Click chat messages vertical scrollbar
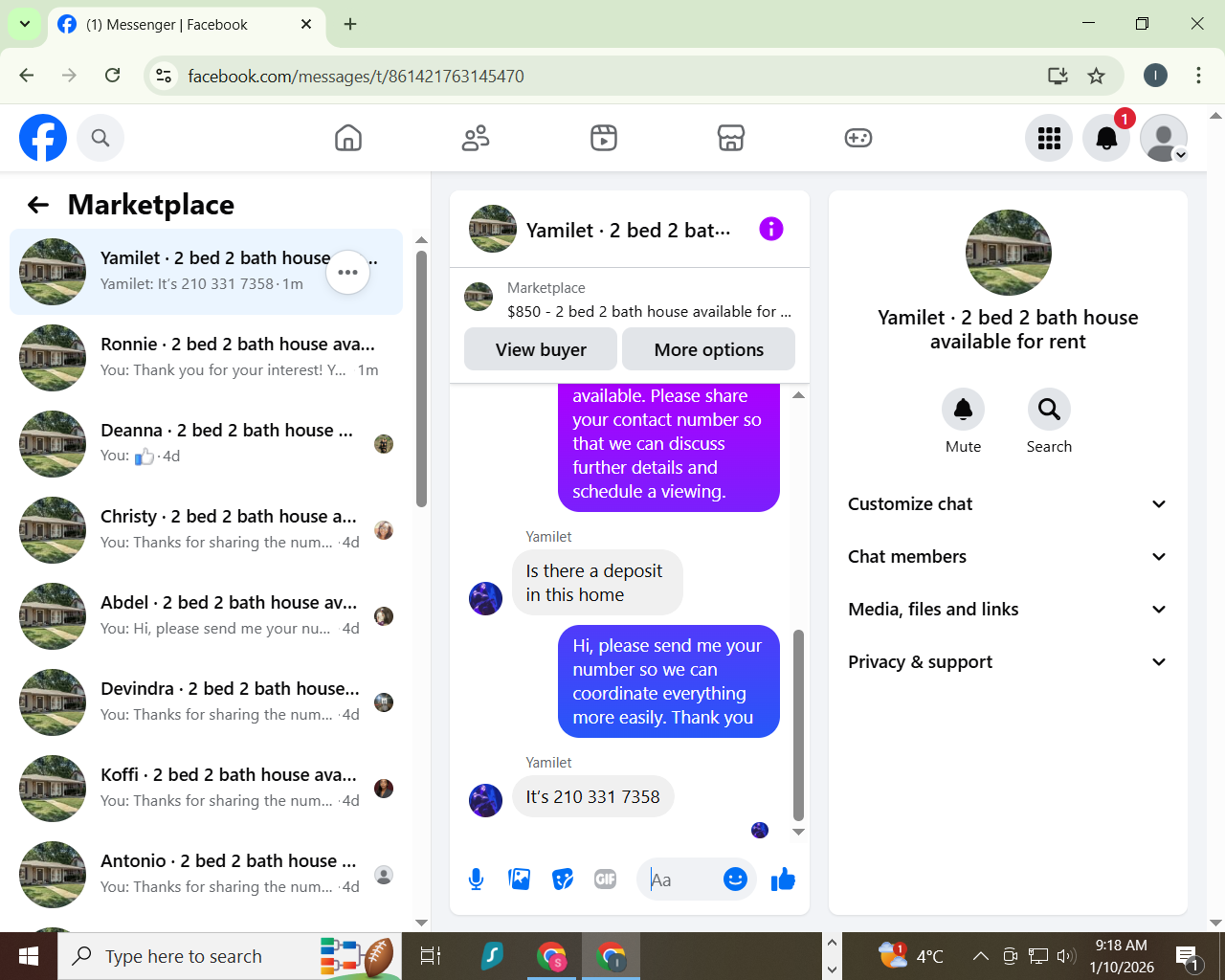Image resolution: width=1225 pixels, height=980 pixels. [798, 724]
